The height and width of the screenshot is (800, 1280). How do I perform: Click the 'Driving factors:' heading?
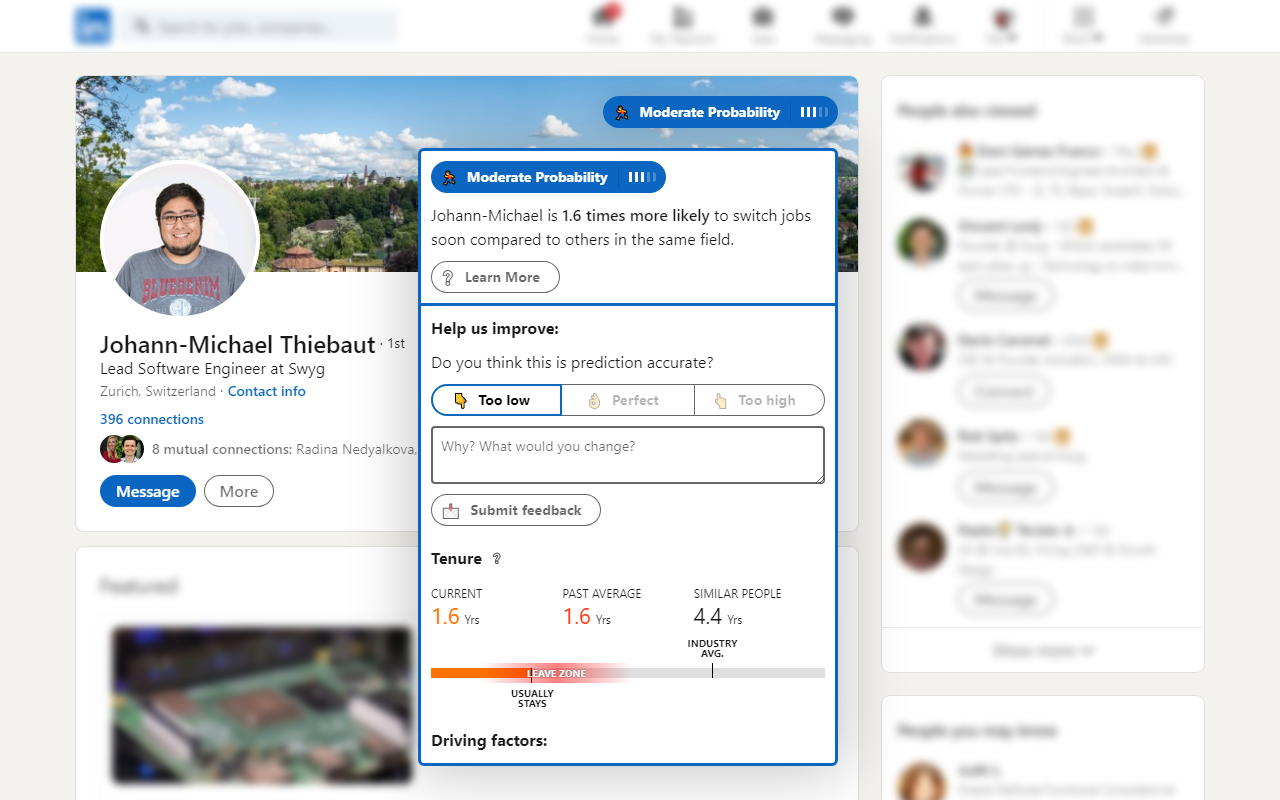pyautogui.click(x=489, y=741)
